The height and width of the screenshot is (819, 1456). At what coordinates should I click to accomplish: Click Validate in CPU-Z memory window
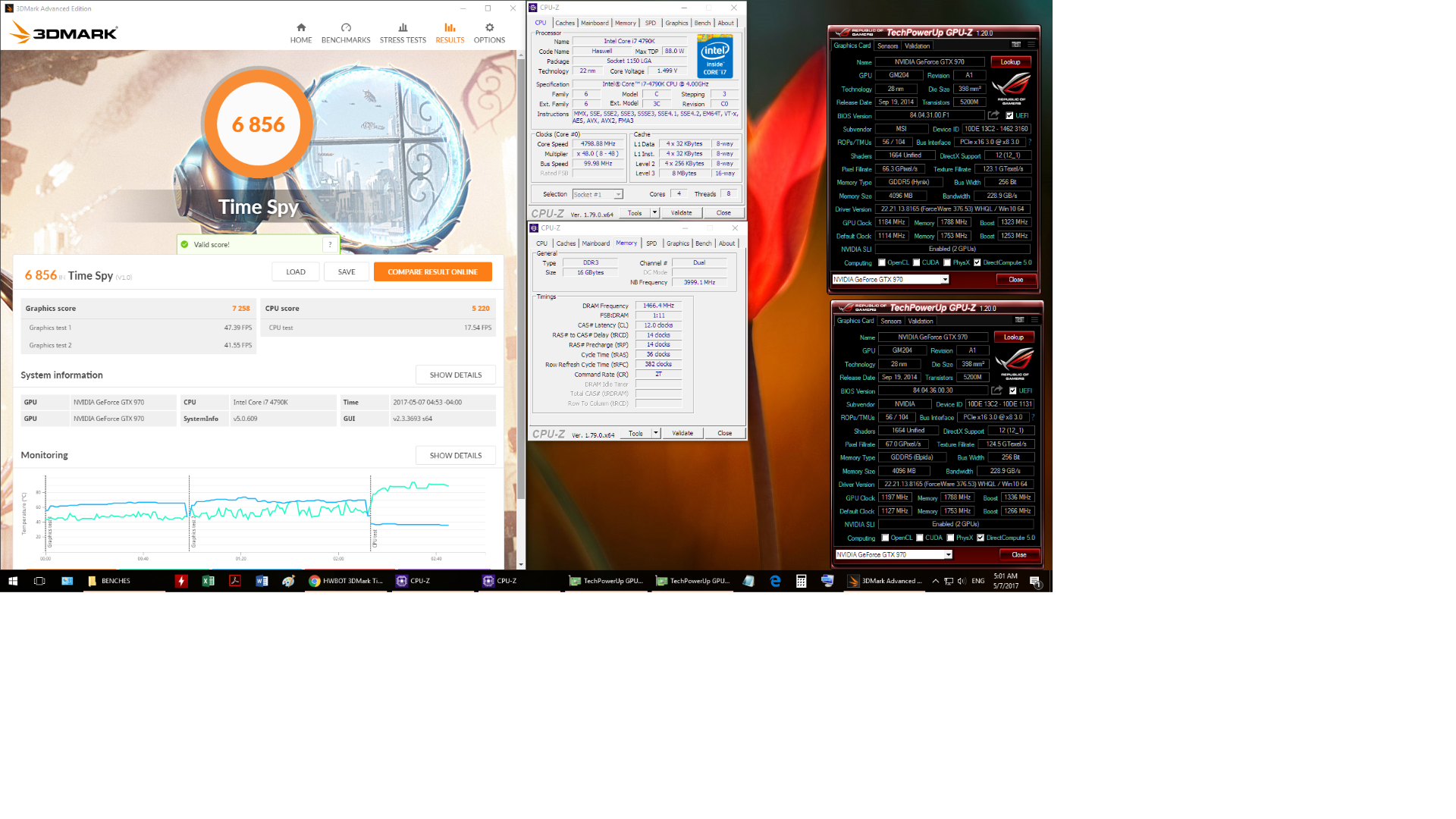682,433
